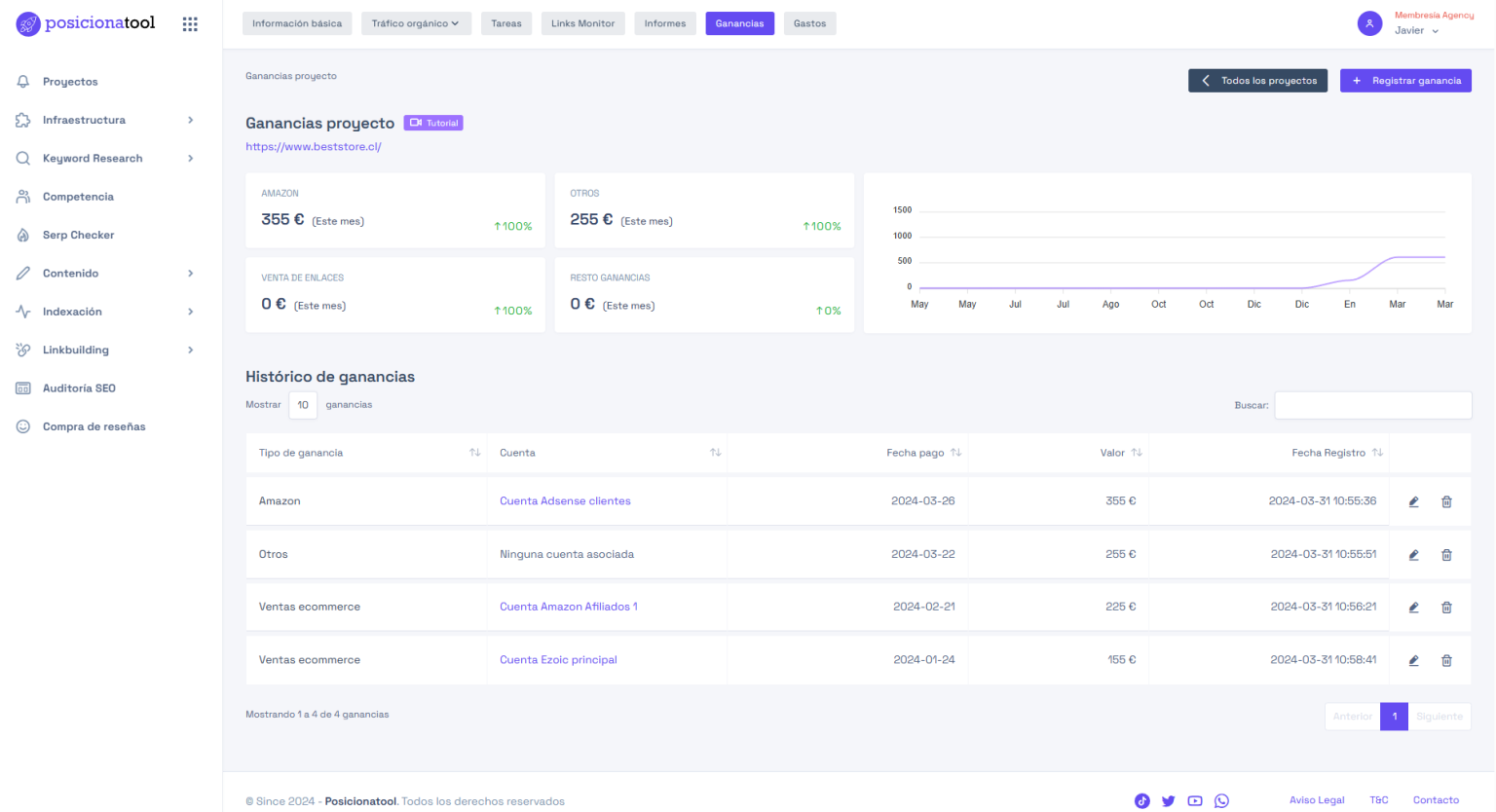This screenshot has height=812, width=1496.
Task: Click the T&C footer link
Action: tap(1379, 800)
